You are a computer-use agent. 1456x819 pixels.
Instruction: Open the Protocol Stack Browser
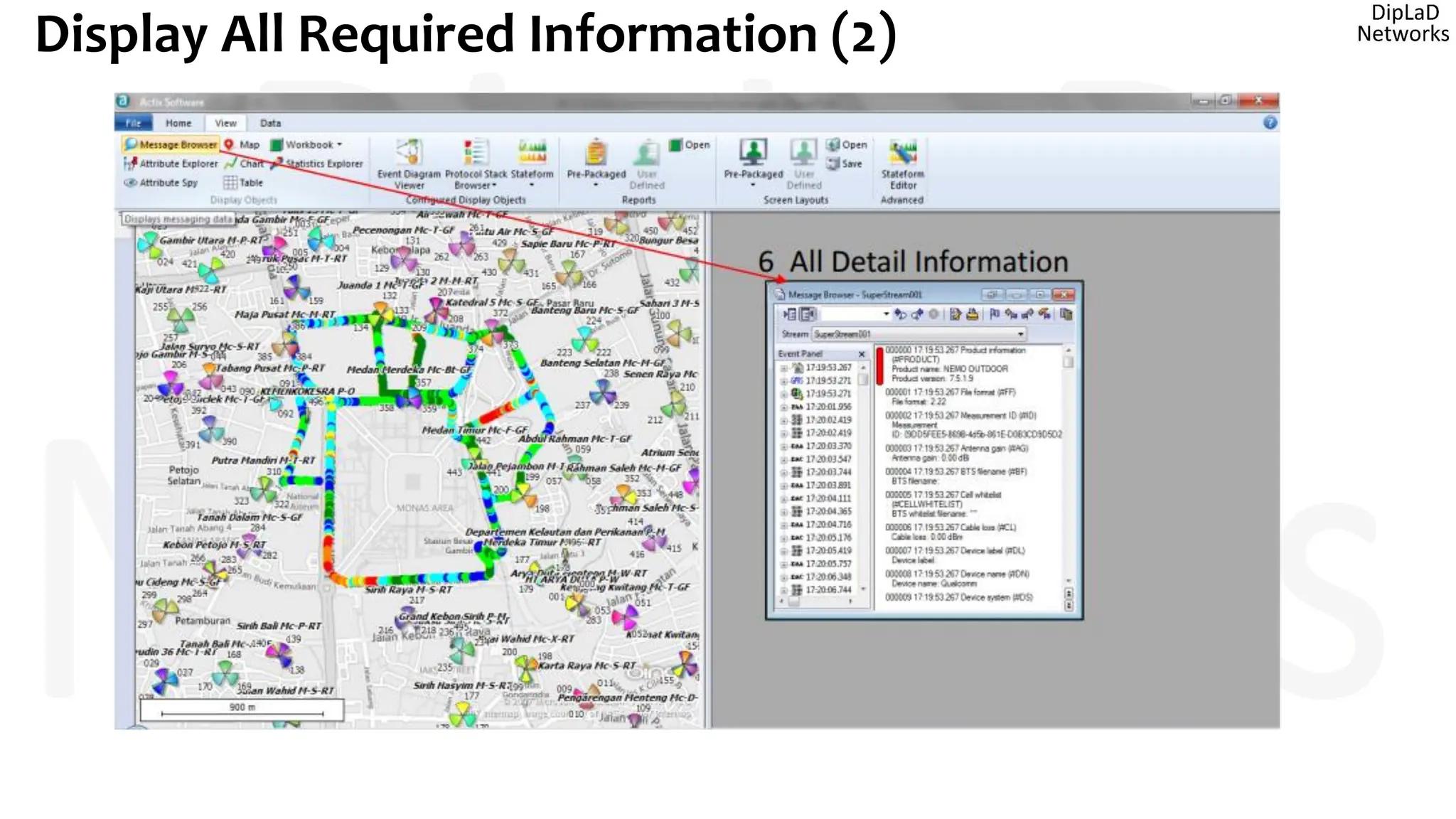click(x=476, y=164)
